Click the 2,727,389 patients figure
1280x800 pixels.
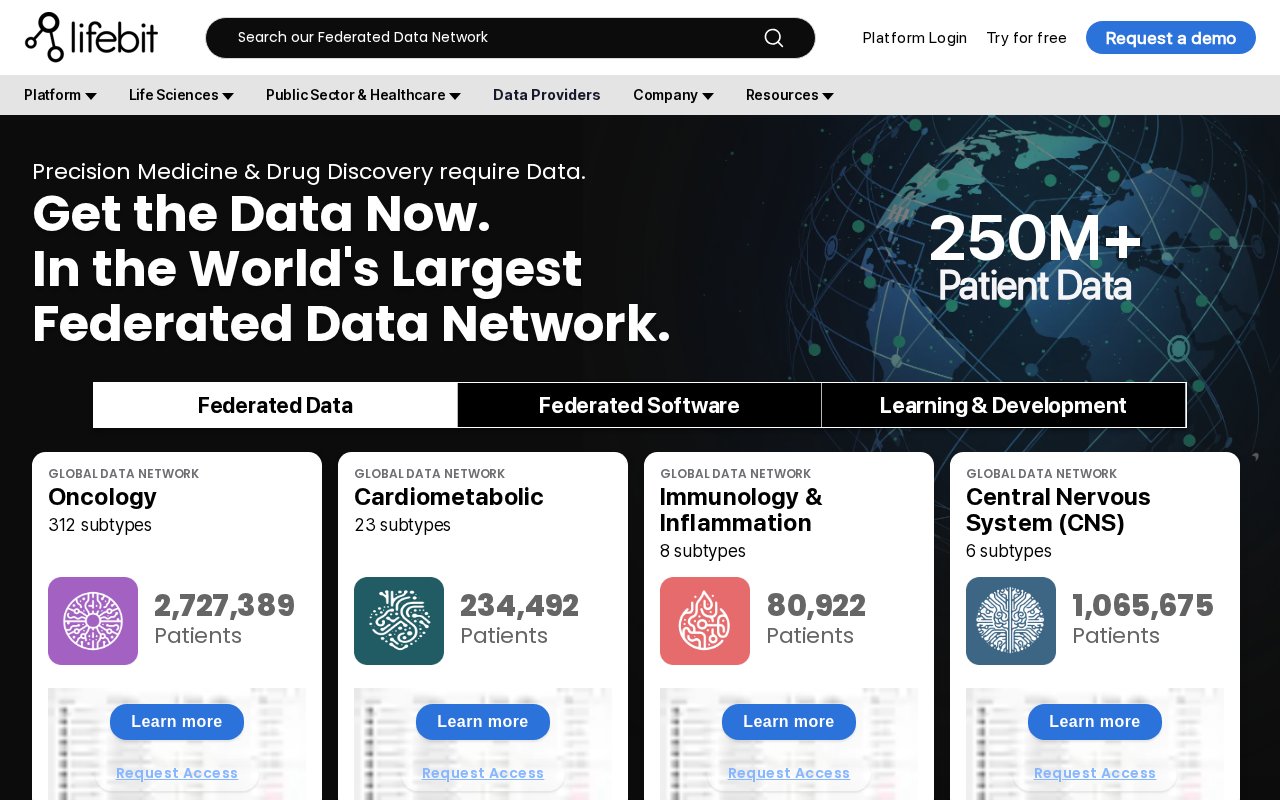[x=224, y=606]
